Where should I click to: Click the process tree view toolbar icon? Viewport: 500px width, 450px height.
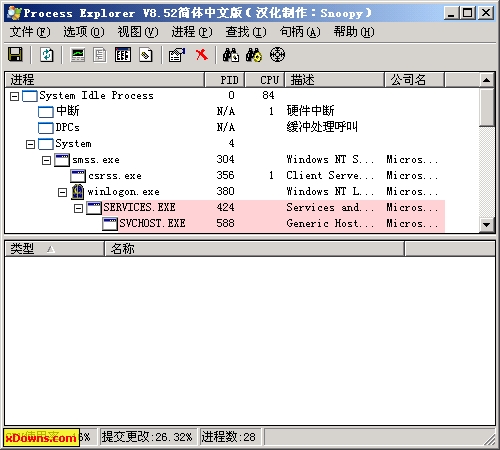point(99,55)
